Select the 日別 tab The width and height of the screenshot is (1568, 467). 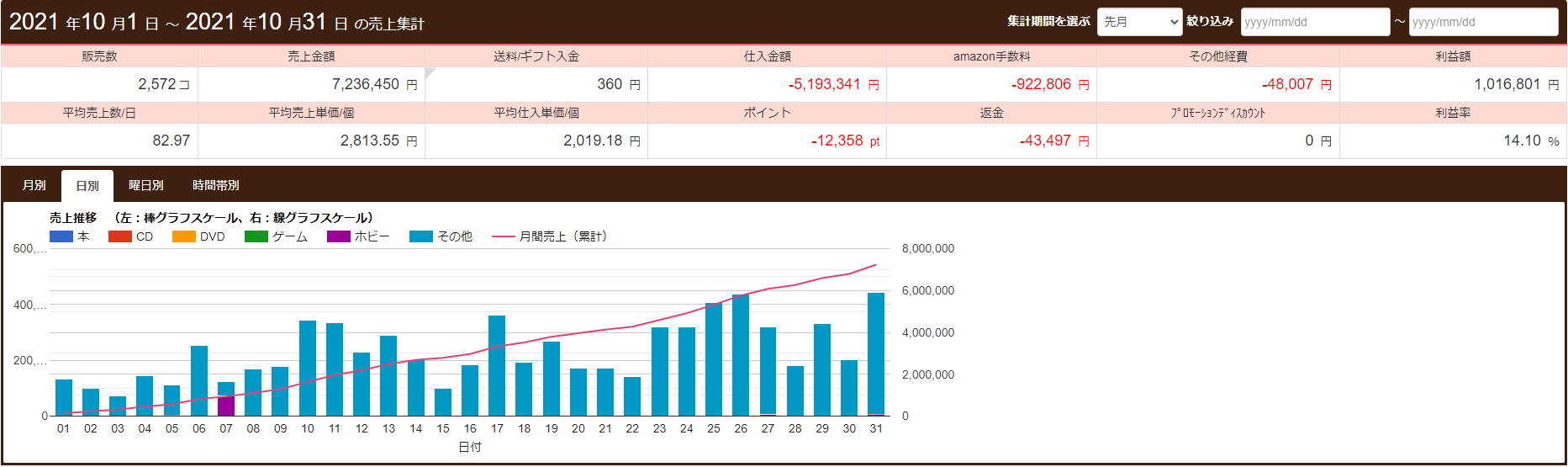click(x=87, y=186)
